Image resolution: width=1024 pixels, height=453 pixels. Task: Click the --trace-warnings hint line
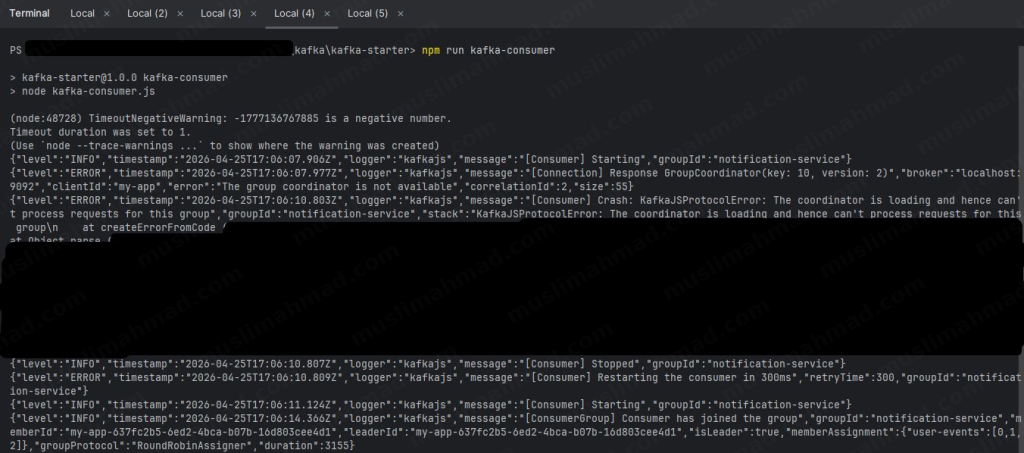pyautogui.click(x=224, y=146)
